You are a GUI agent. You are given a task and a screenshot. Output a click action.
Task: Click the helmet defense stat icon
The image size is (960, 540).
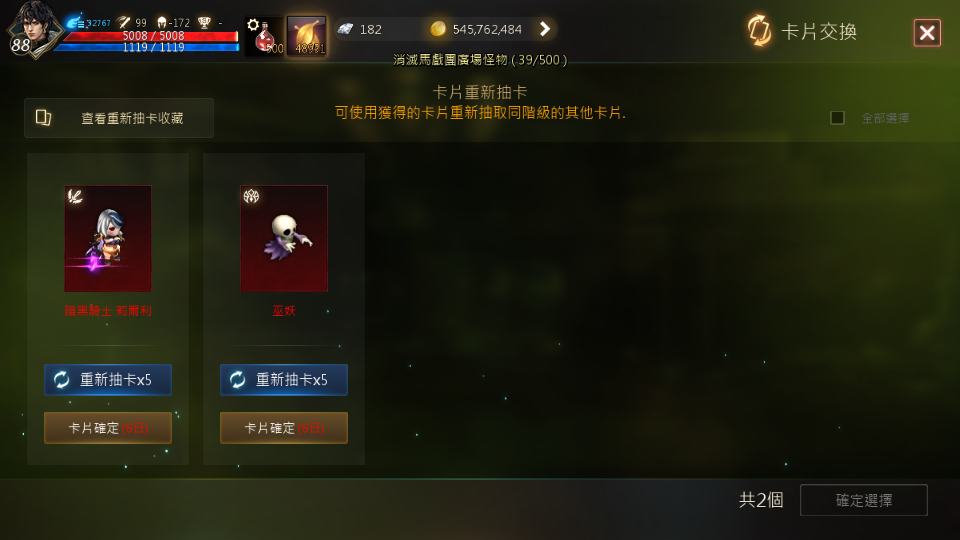(x=162, y=23)
